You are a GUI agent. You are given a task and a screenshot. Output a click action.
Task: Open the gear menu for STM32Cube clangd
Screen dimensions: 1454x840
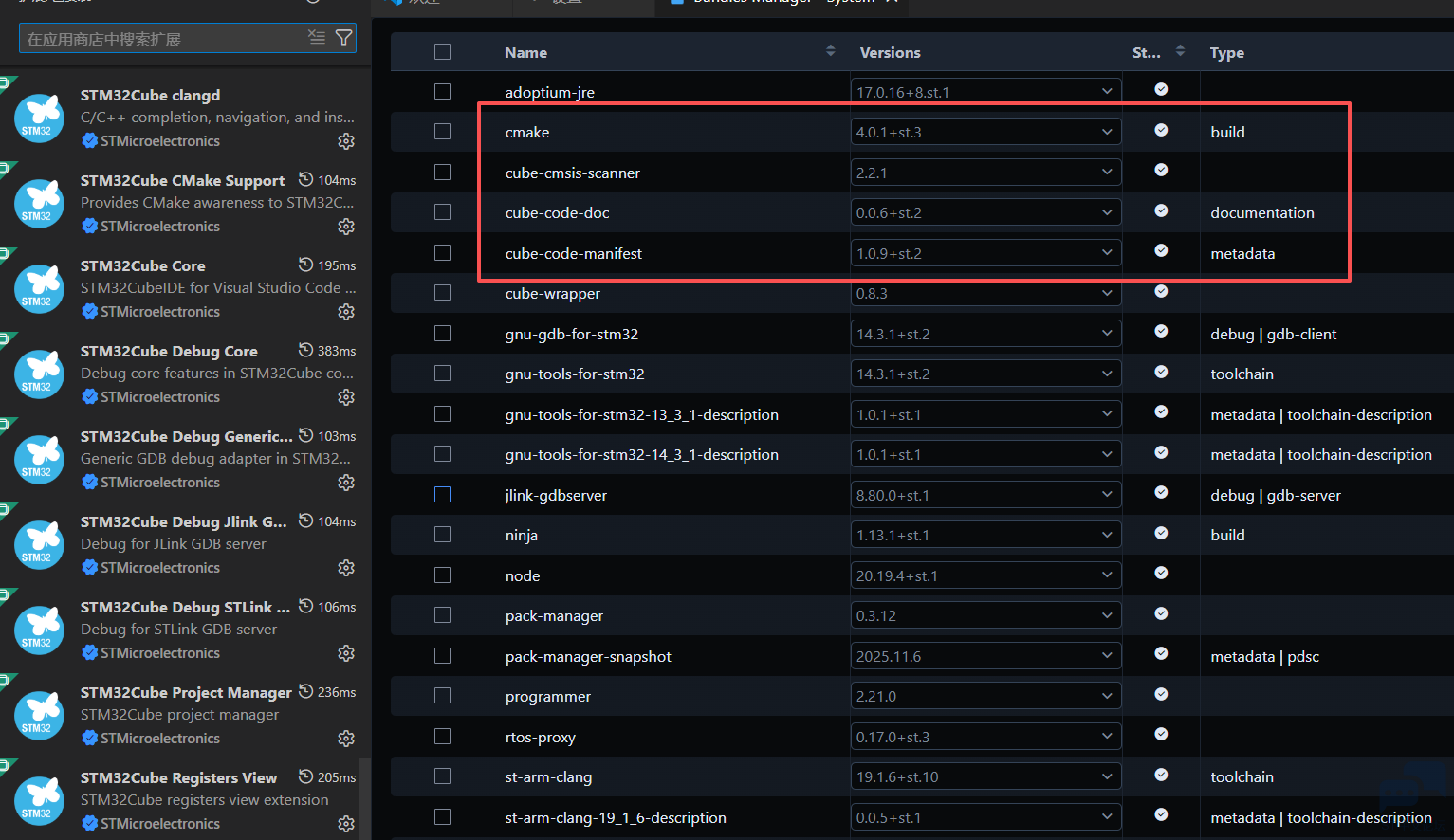pos(346,141)
